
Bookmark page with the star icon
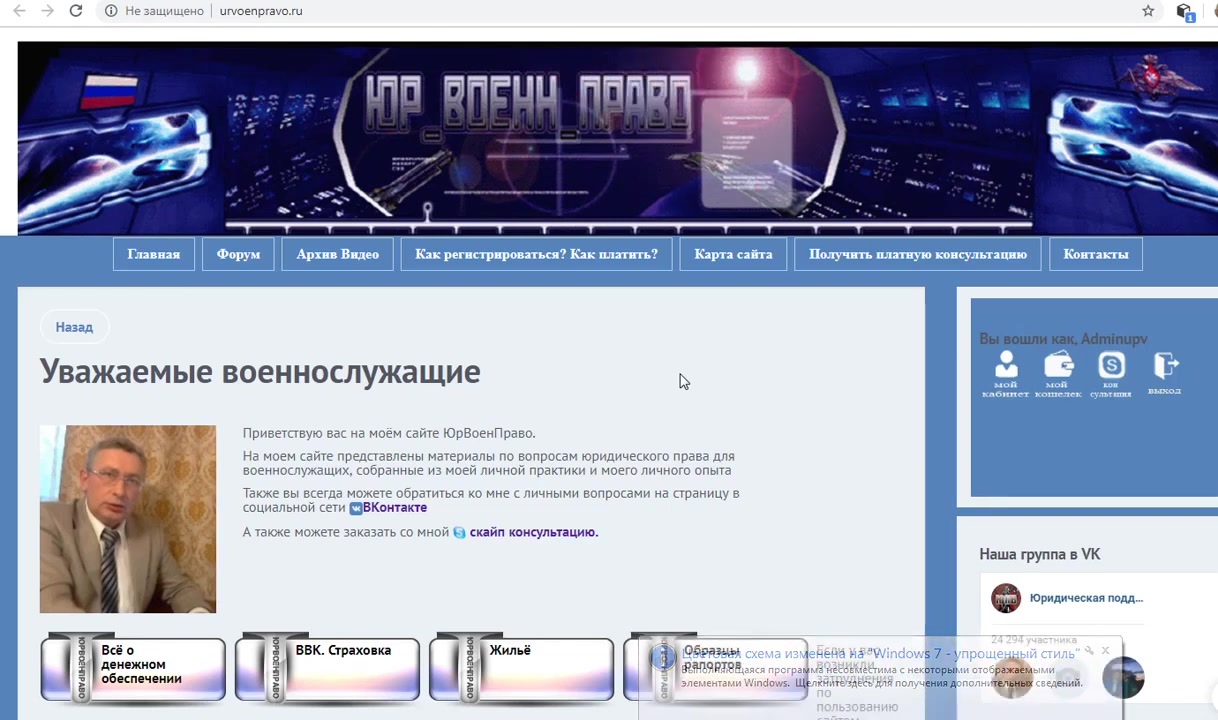(1148, 11)
